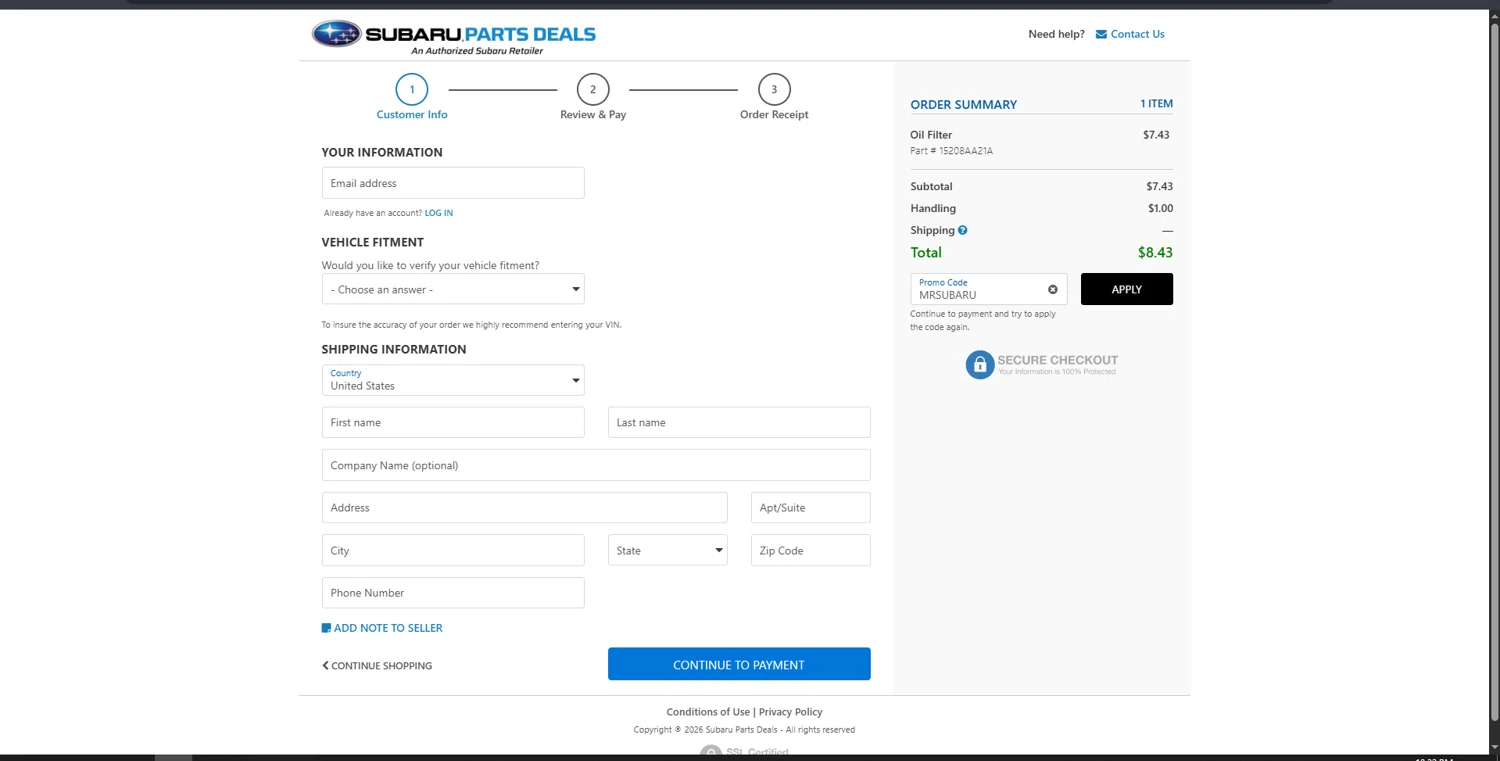Click the Contact Us envelope icon
This screenshot has width=1500, height=761.
click(1101, 34)
